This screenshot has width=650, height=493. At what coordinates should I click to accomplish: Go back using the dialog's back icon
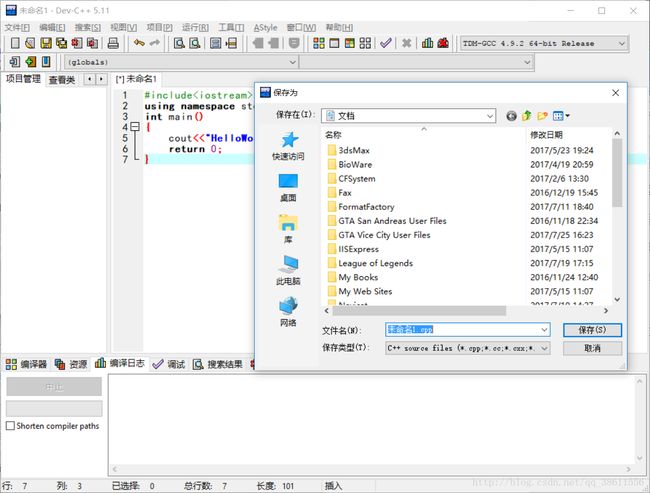point(512,116)
